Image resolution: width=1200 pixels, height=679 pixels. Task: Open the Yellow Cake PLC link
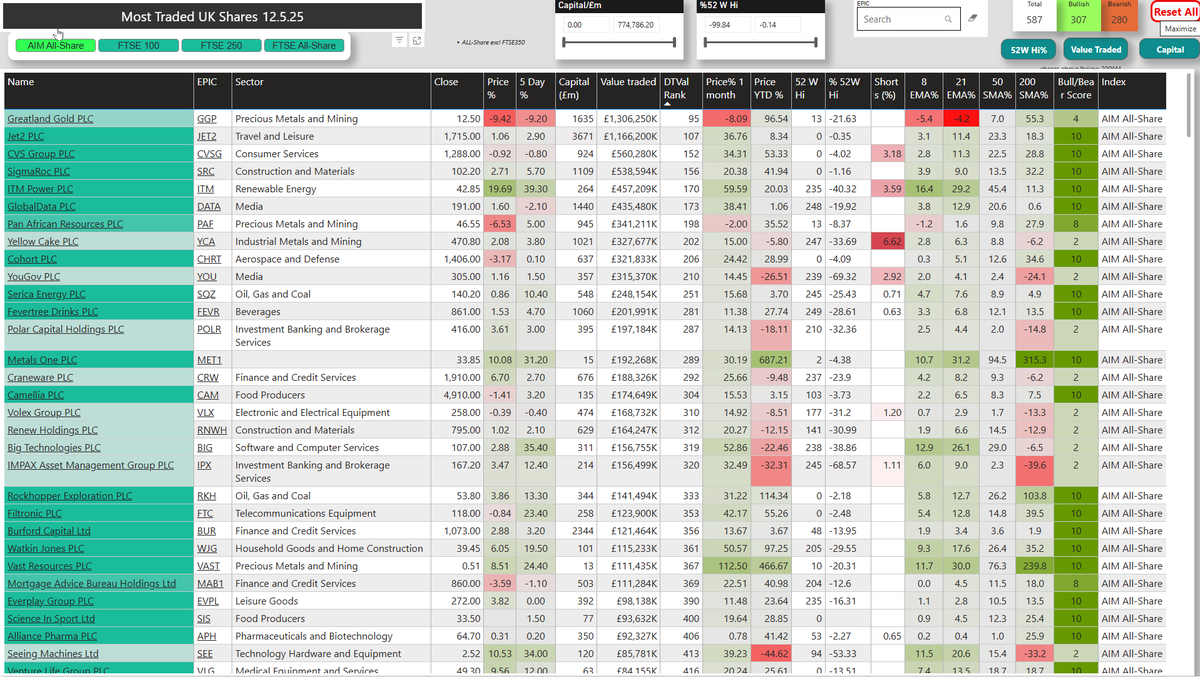tap(43, 242)
